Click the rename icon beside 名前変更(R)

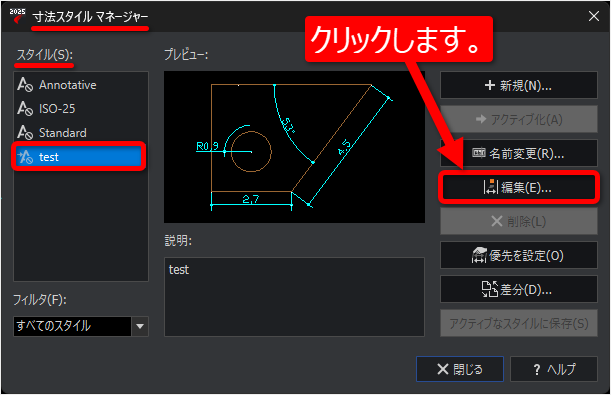coord(479,153)
